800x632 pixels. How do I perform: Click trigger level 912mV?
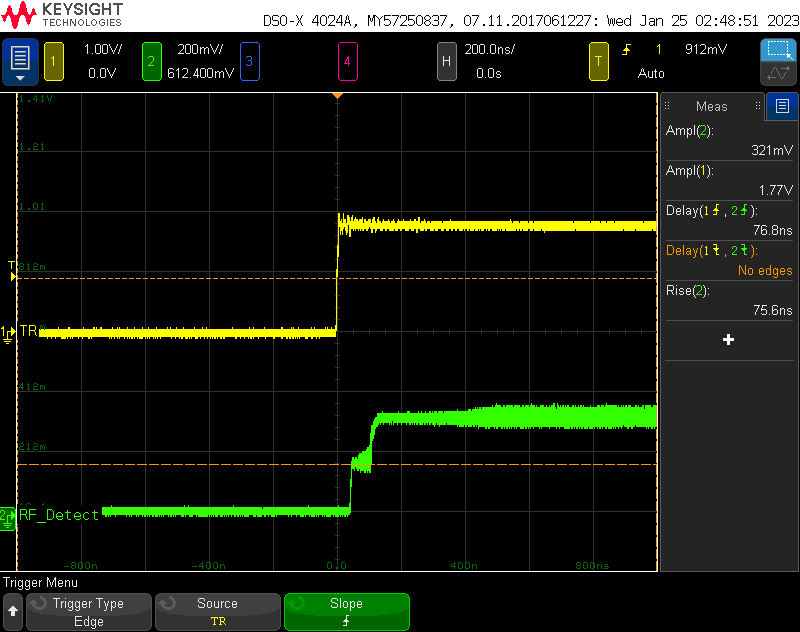706,49
